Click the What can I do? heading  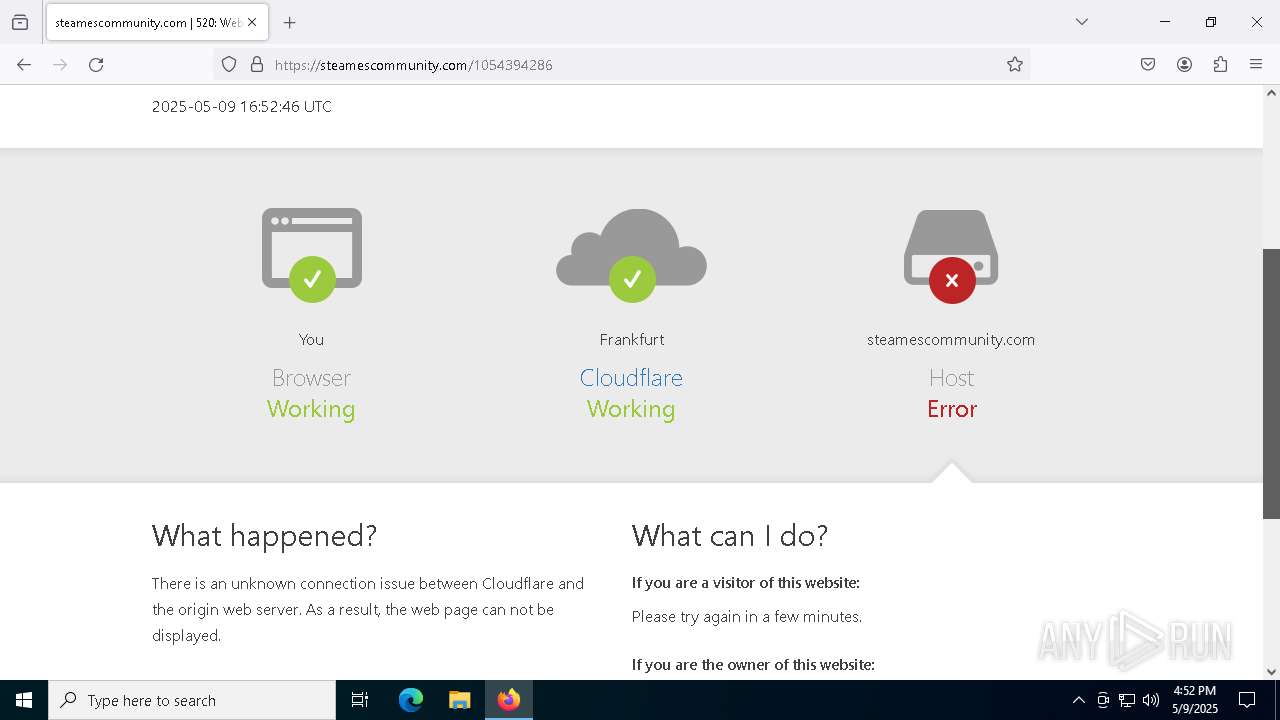click(730, 536)
